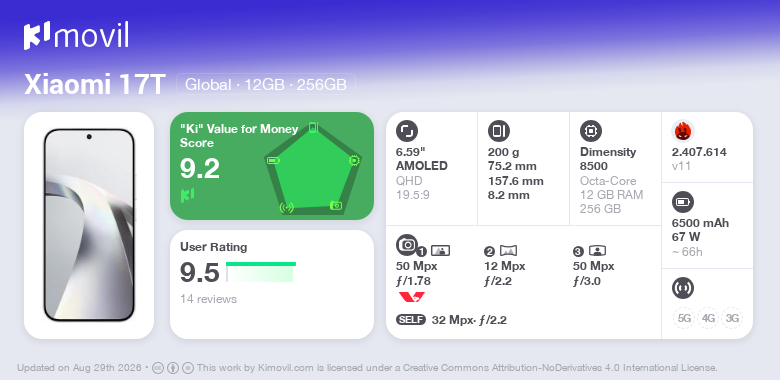Click the Global · 12GB · 256GB variant pill
This screenshot has height=380, width=780.
266,84
